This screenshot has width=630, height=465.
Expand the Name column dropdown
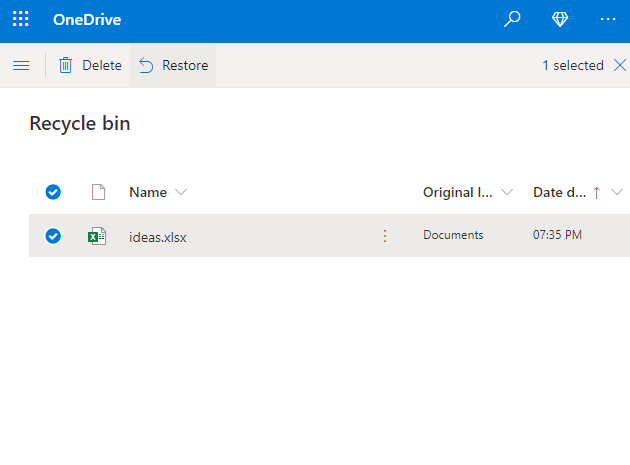[x=181, y=192]
